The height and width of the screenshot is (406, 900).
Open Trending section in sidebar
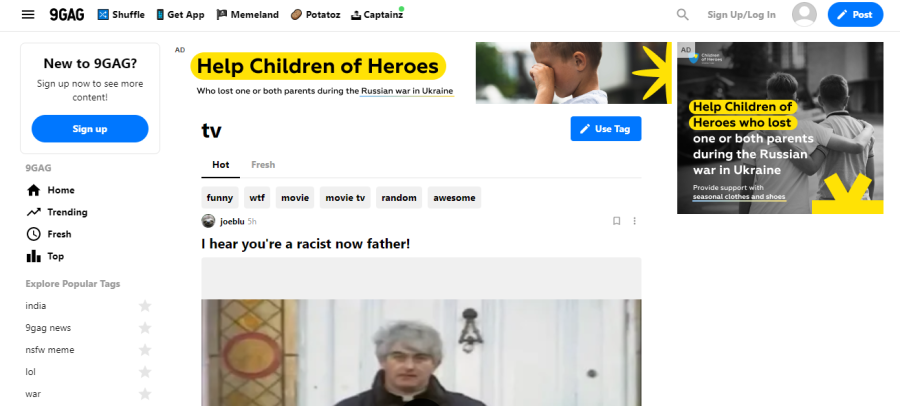pyautogui.click(x=57, y=212)
